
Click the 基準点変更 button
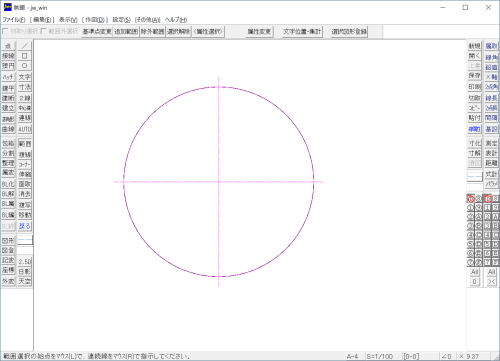[x=97, y=32]
